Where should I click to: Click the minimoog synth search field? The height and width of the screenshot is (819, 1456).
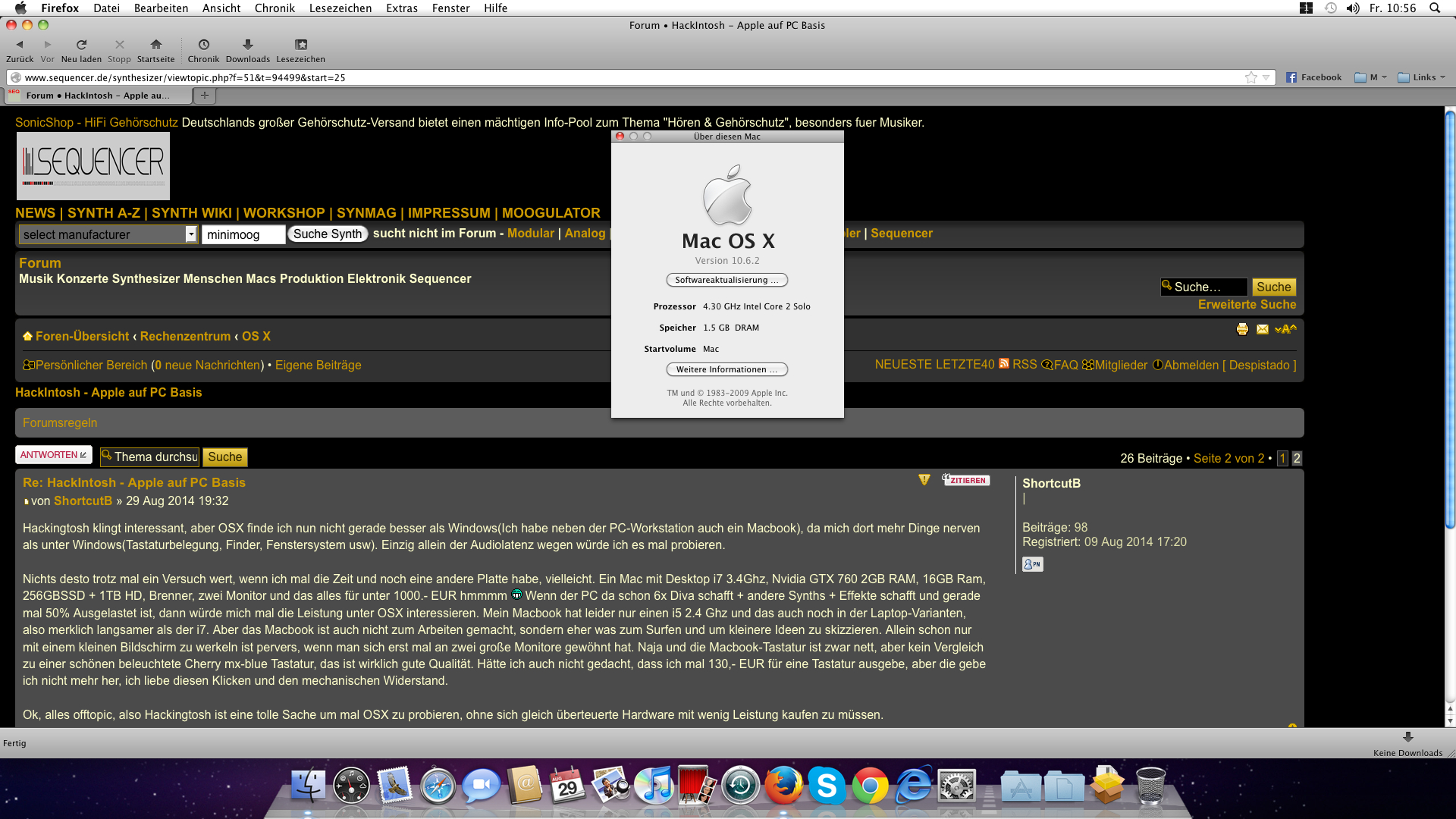243,234
